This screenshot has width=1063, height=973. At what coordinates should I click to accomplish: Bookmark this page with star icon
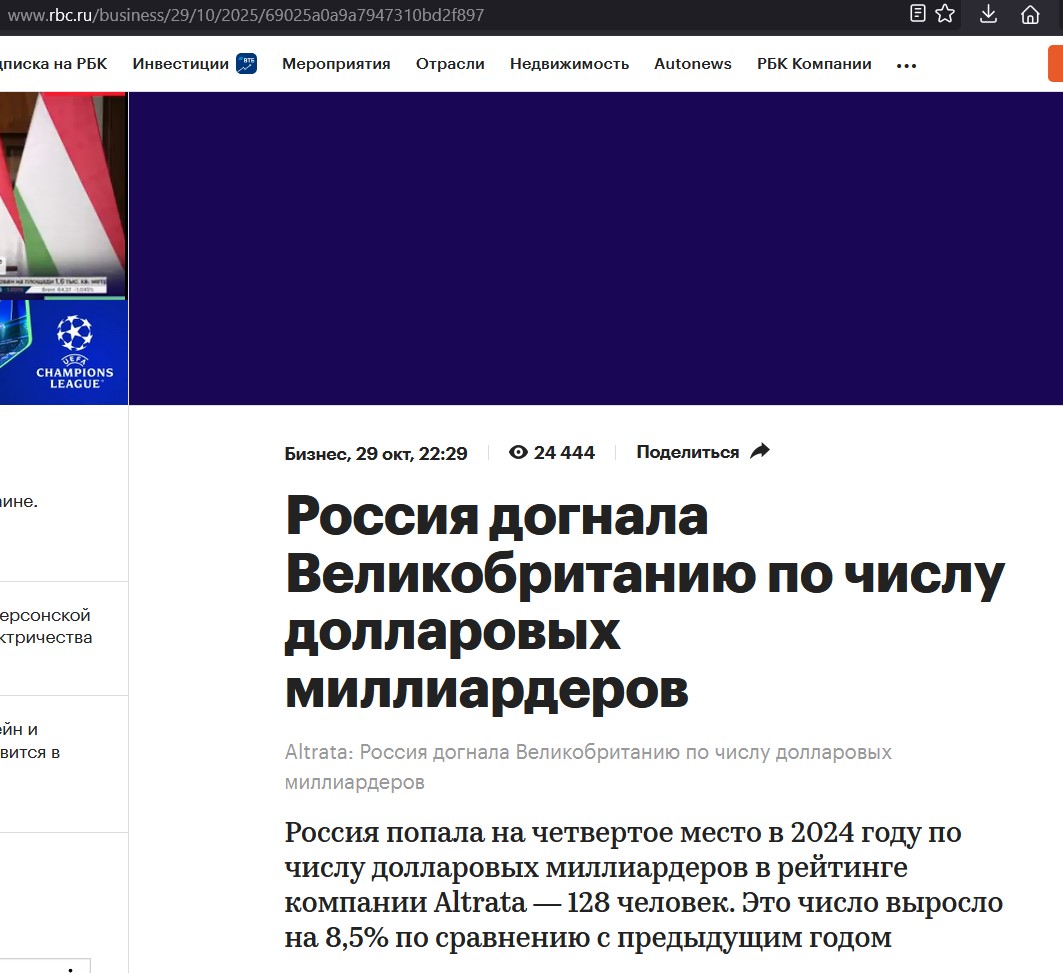(945, 14)
